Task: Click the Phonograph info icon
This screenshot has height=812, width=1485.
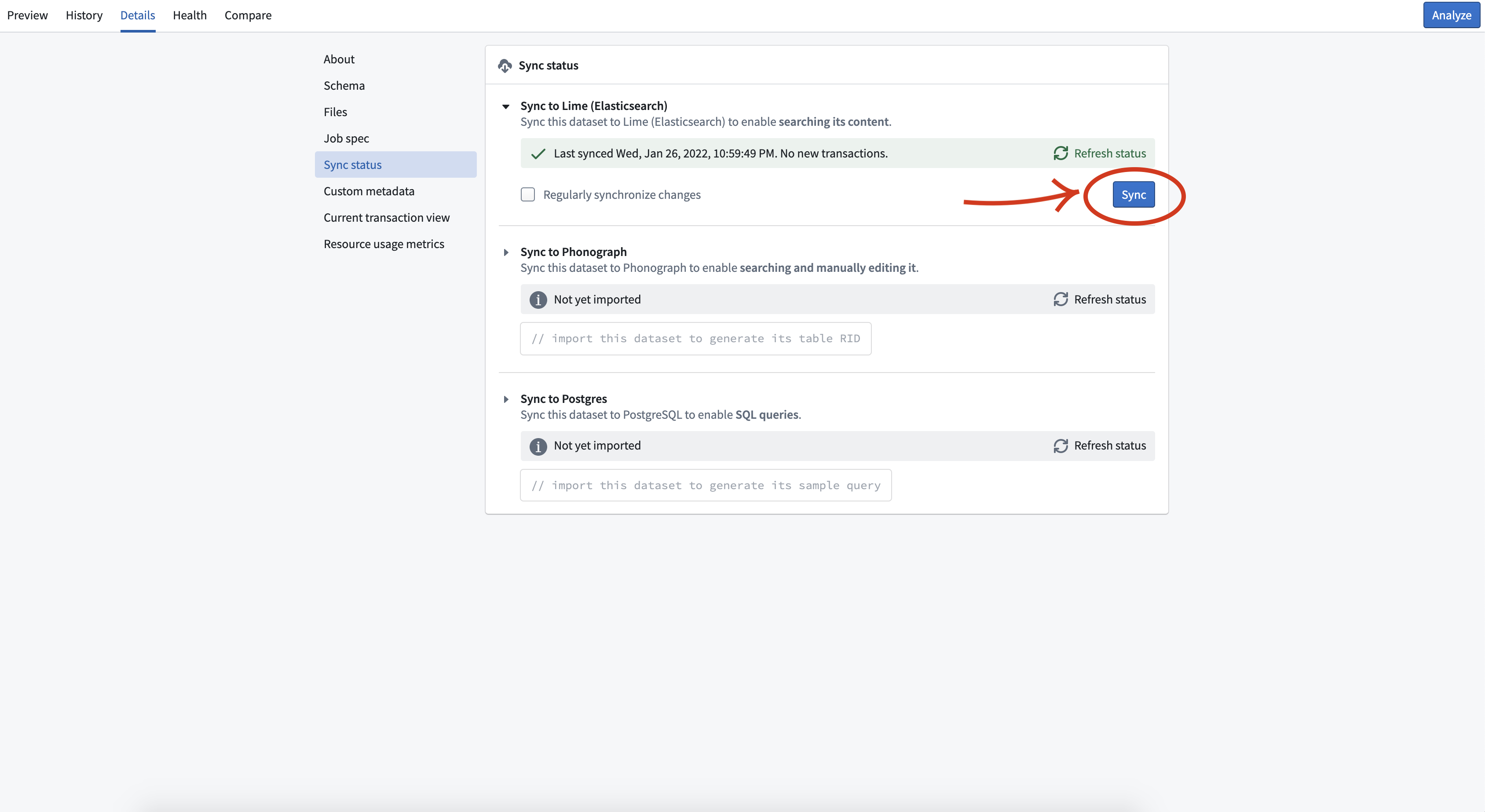Action: coord(538,300)
